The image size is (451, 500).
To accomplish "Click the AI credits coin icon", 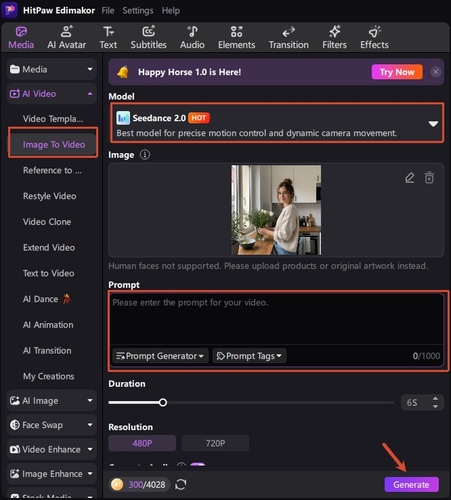I will pos(117,484).
